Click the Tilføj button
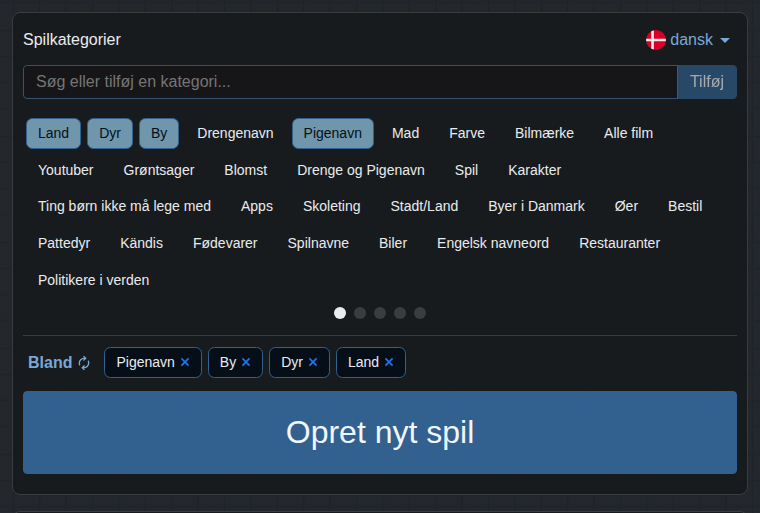This screenshot has height=513, width=760. [x=707, y=82]
